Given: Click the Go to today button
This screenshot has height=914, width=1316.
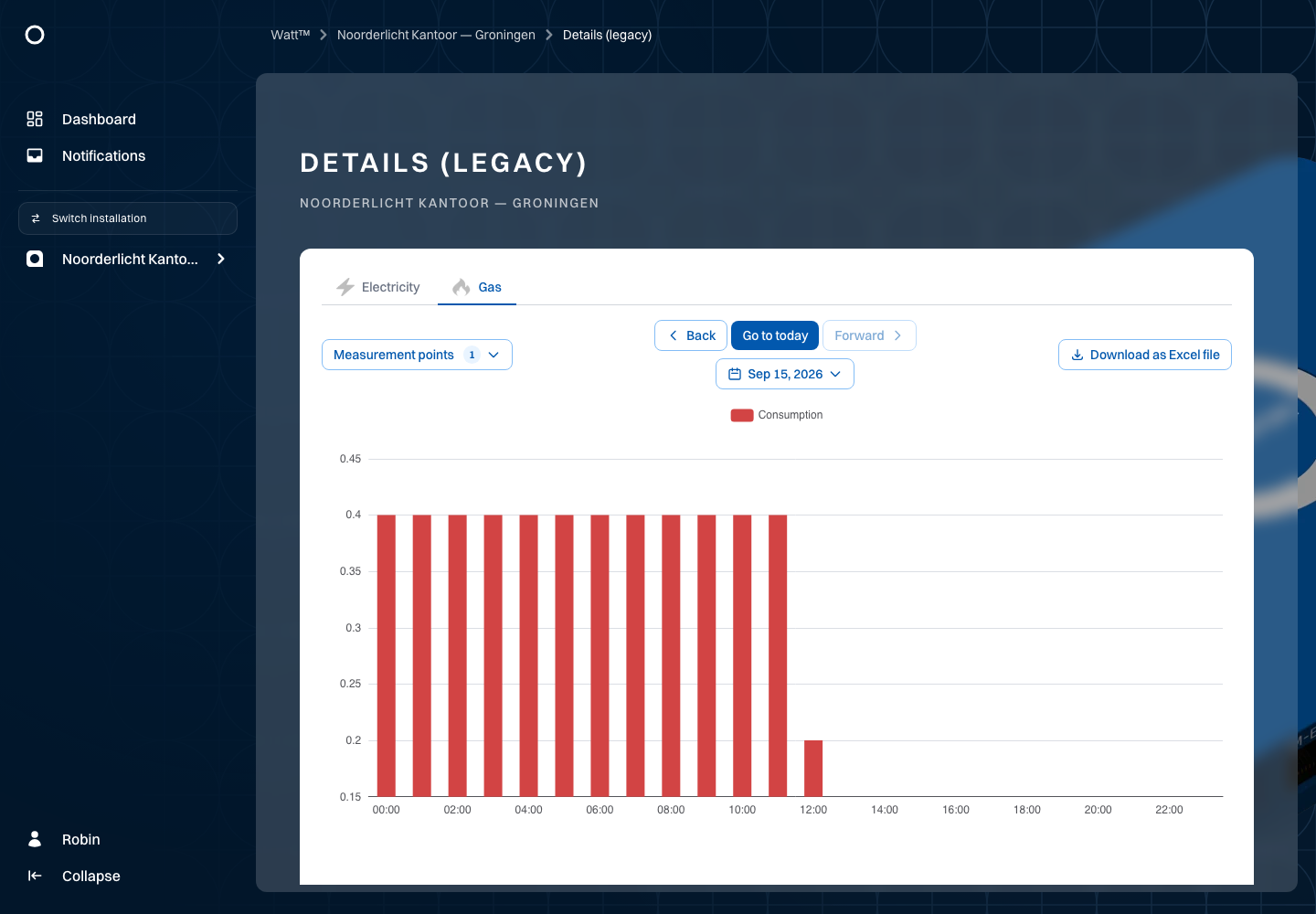Looking at the screenshot, I should point(775,335).
